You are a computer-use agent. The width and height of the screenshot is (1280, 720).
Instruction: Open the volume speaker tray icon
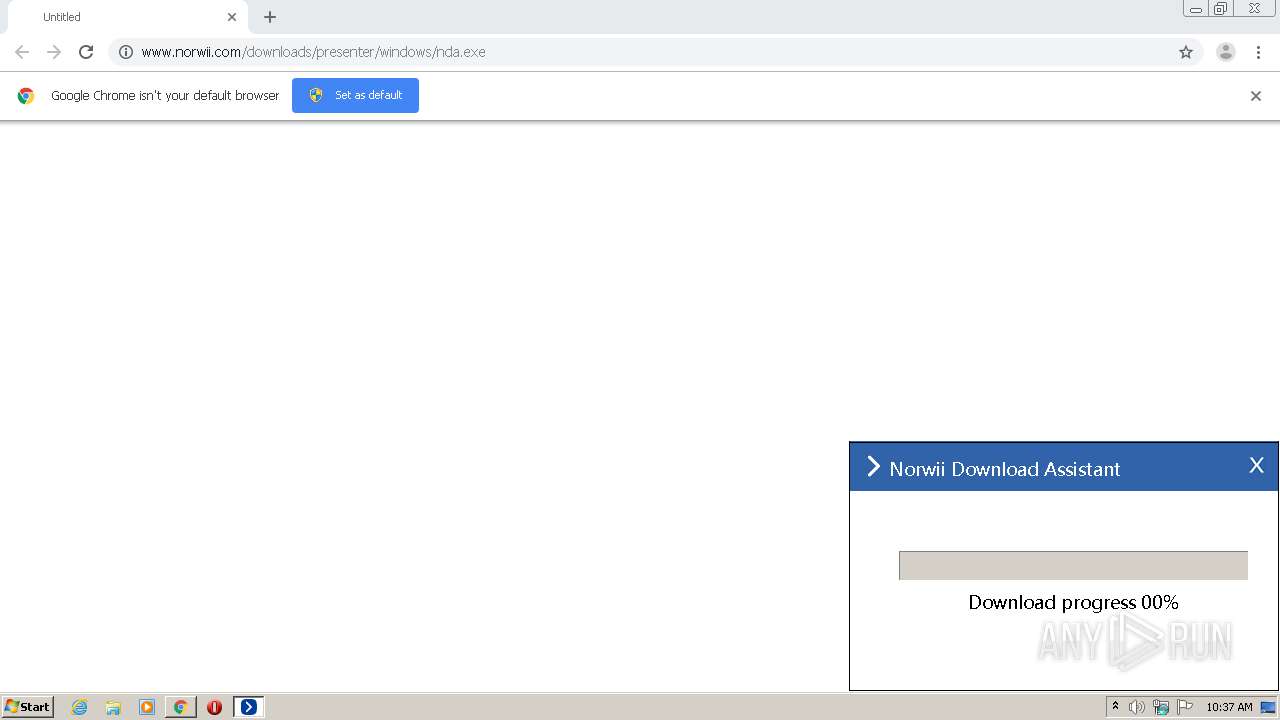(x=1137, y=707)
